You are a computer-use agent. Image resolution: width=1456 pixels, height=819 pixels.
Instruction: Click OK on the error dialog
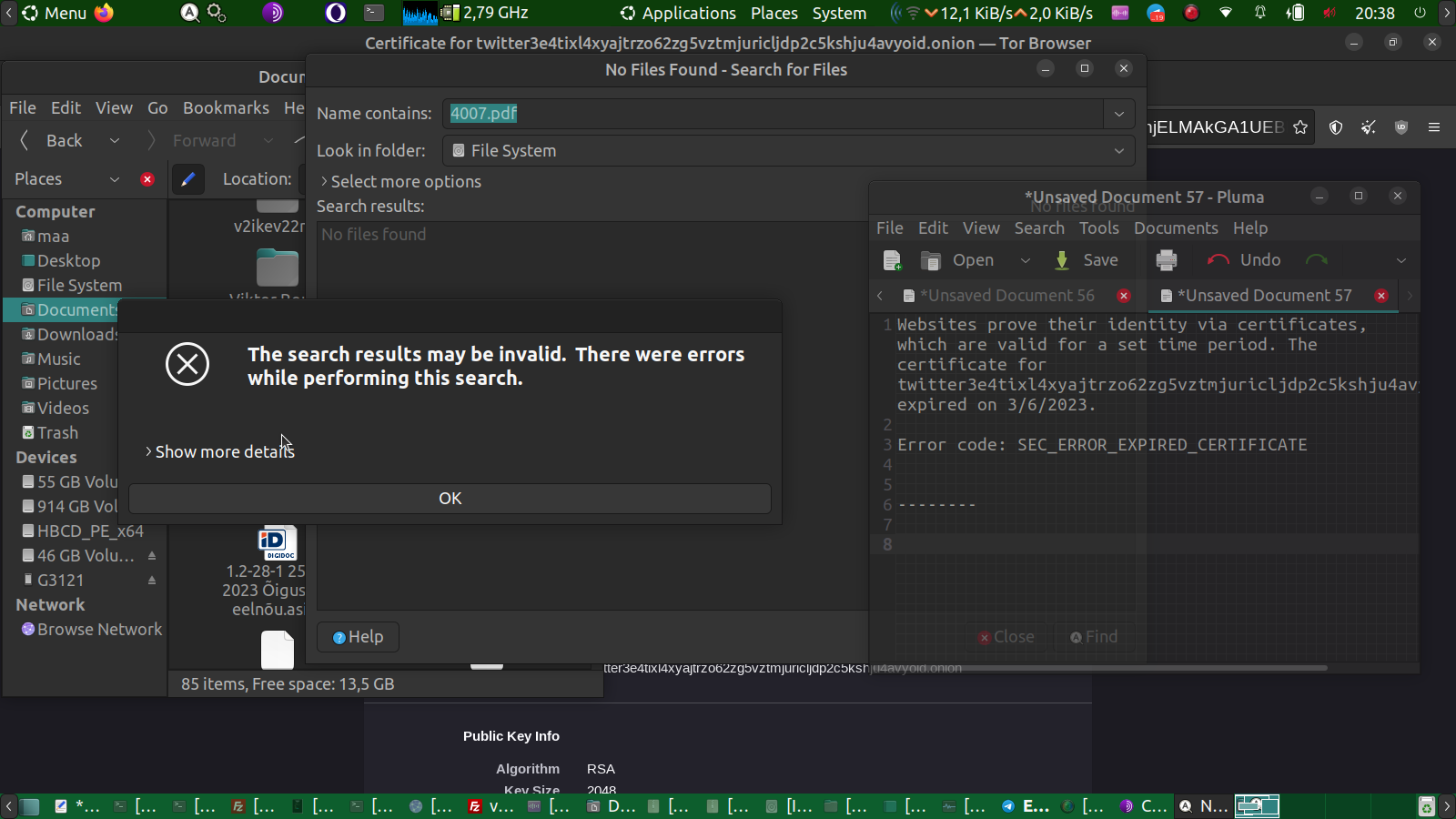click(x=450, y=499)
